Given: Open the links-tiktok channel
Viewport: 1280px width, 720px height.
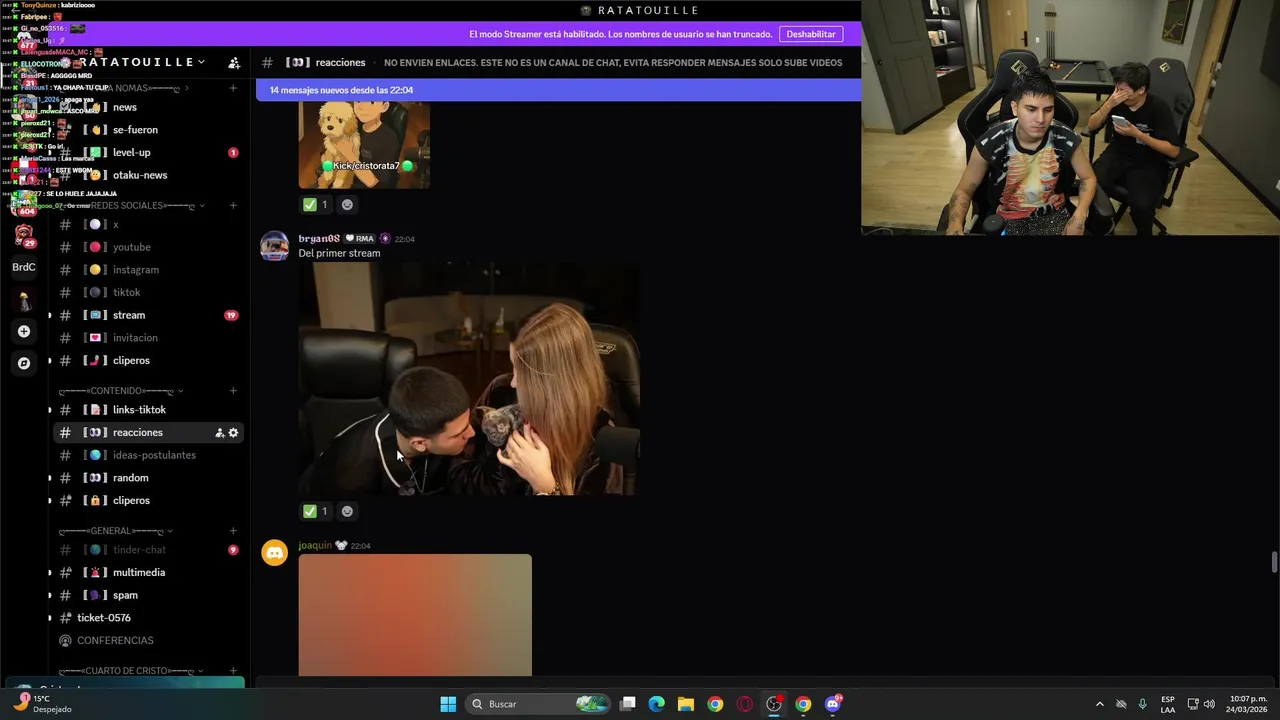Looking at the screenshot, I should click(147, 410).
